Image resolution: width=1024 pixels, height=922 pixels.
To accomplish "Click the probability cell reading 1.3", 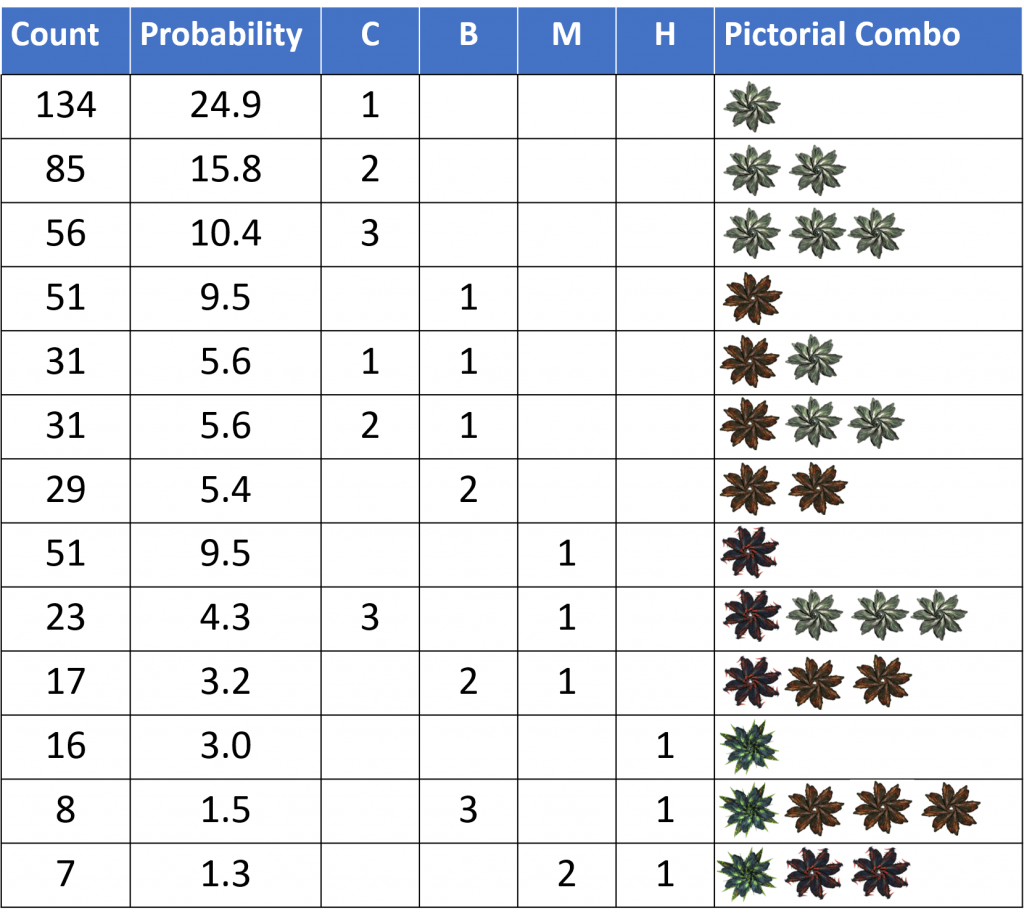I will pyautogui.click(x=224, y=874).
